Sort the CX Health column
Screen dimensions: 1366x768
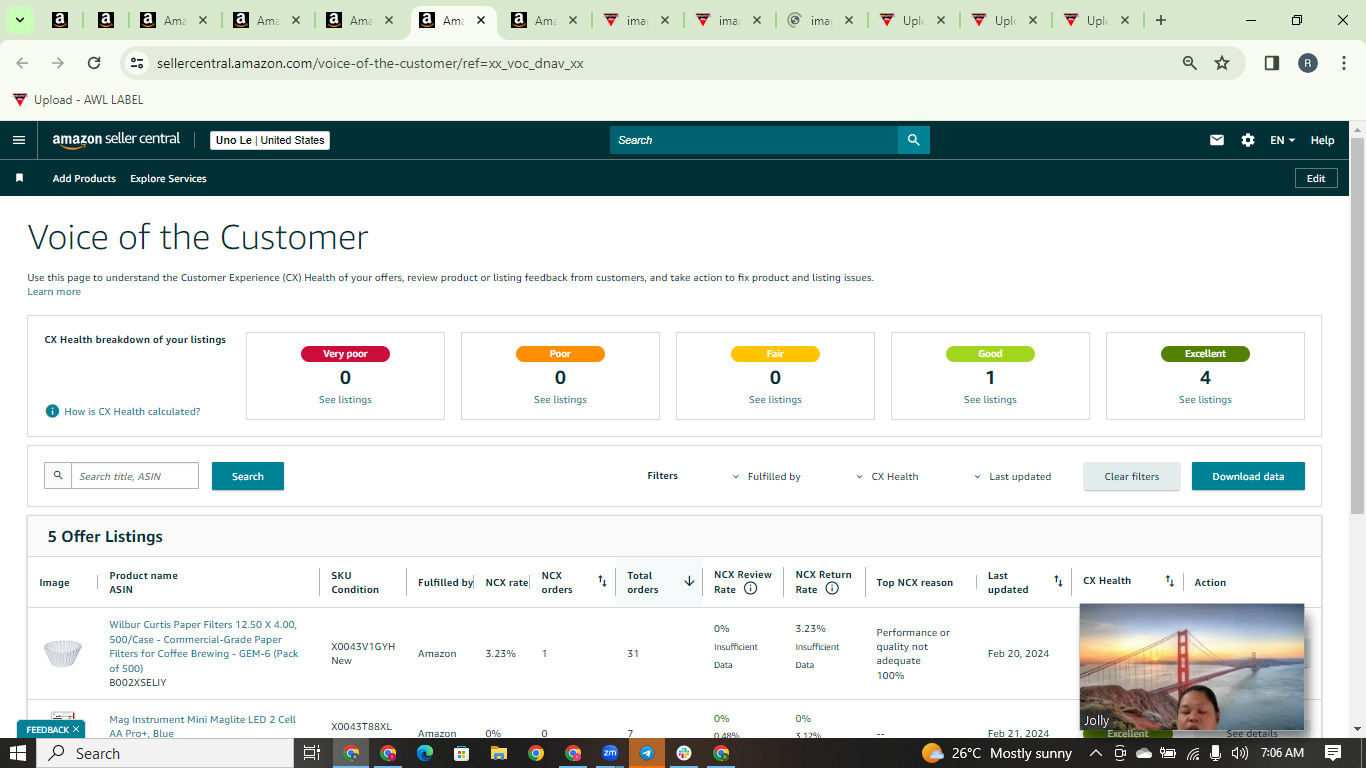point(1169,581)
